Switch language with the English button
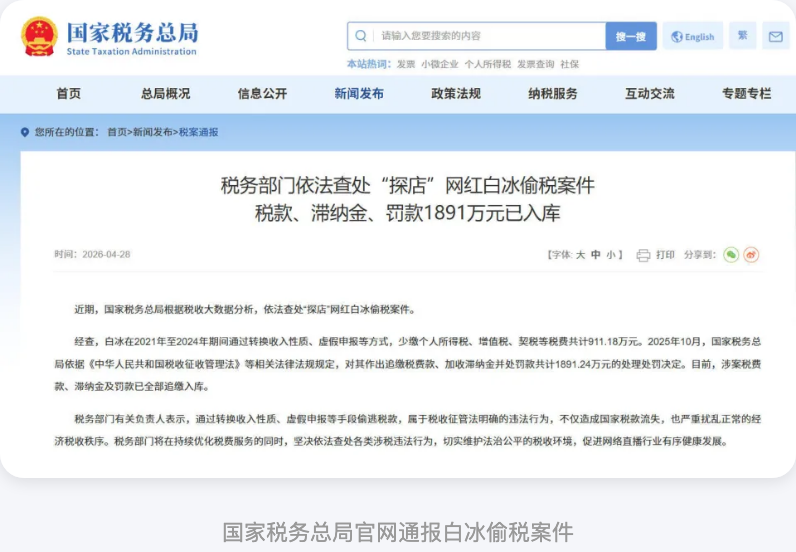This screenshot has height=552, width=796. (693, 36)
